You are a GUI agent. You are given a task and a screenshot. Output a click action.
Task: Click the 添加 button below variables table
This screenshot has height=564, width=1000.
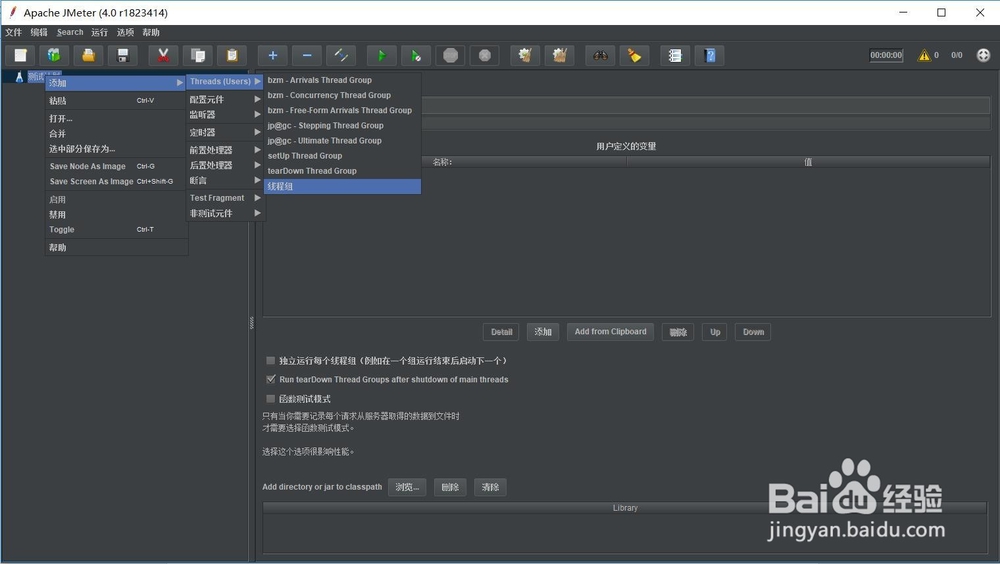543,332
